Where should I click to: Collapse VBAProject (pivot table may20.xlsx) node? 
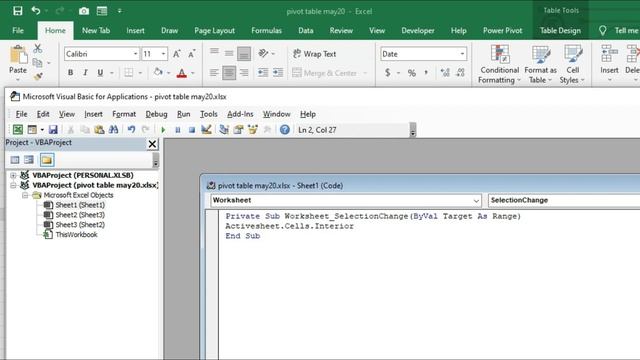(13, 185)
